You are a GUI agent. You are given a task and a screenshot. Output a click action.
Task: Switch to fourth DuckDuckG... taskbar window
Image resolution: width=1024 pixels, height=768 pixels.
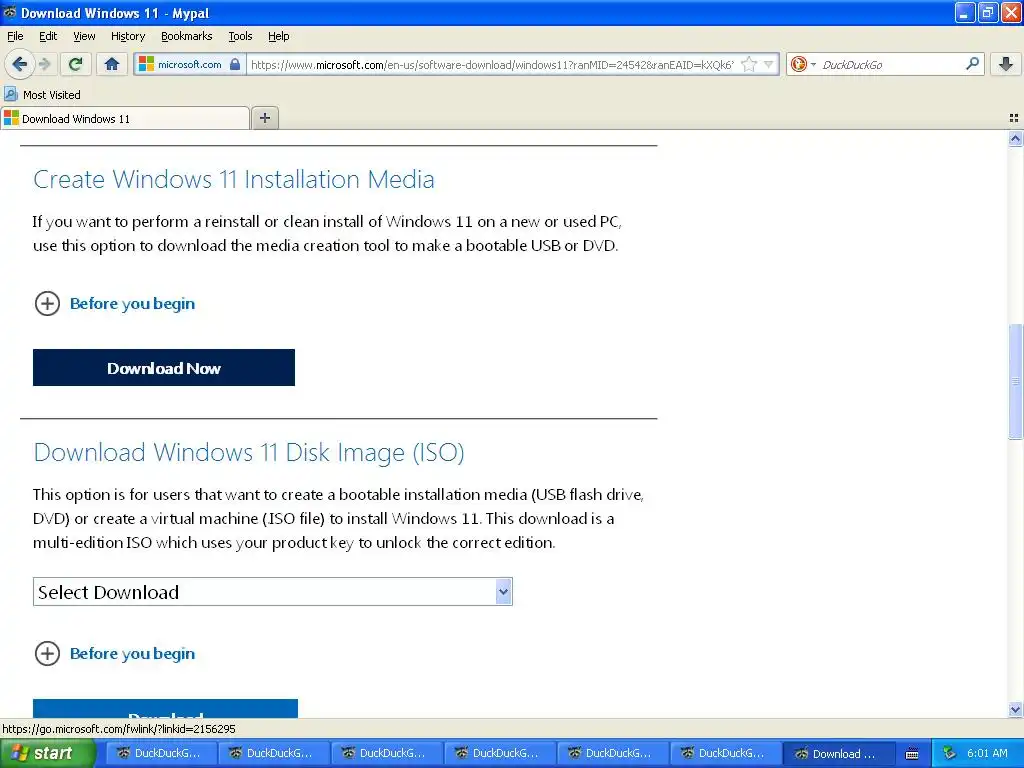click(x=499, y=753)
